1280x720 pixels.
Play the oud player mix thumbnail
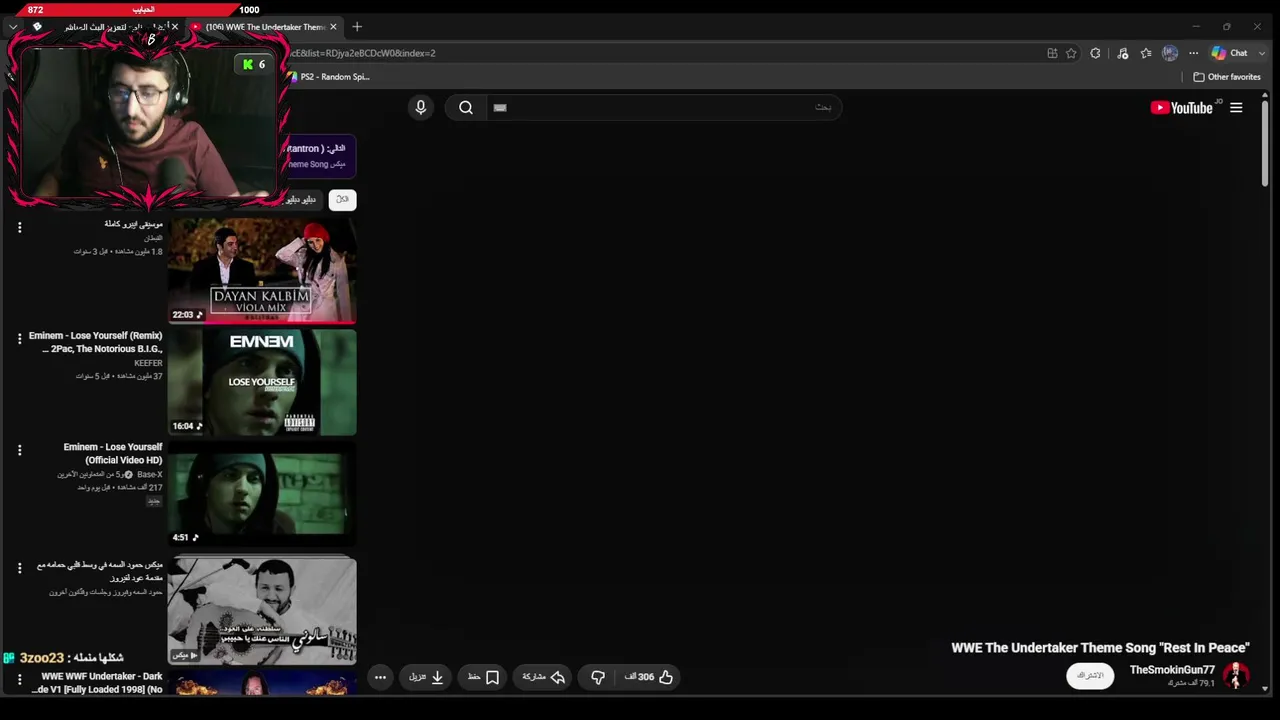point(262,611)
